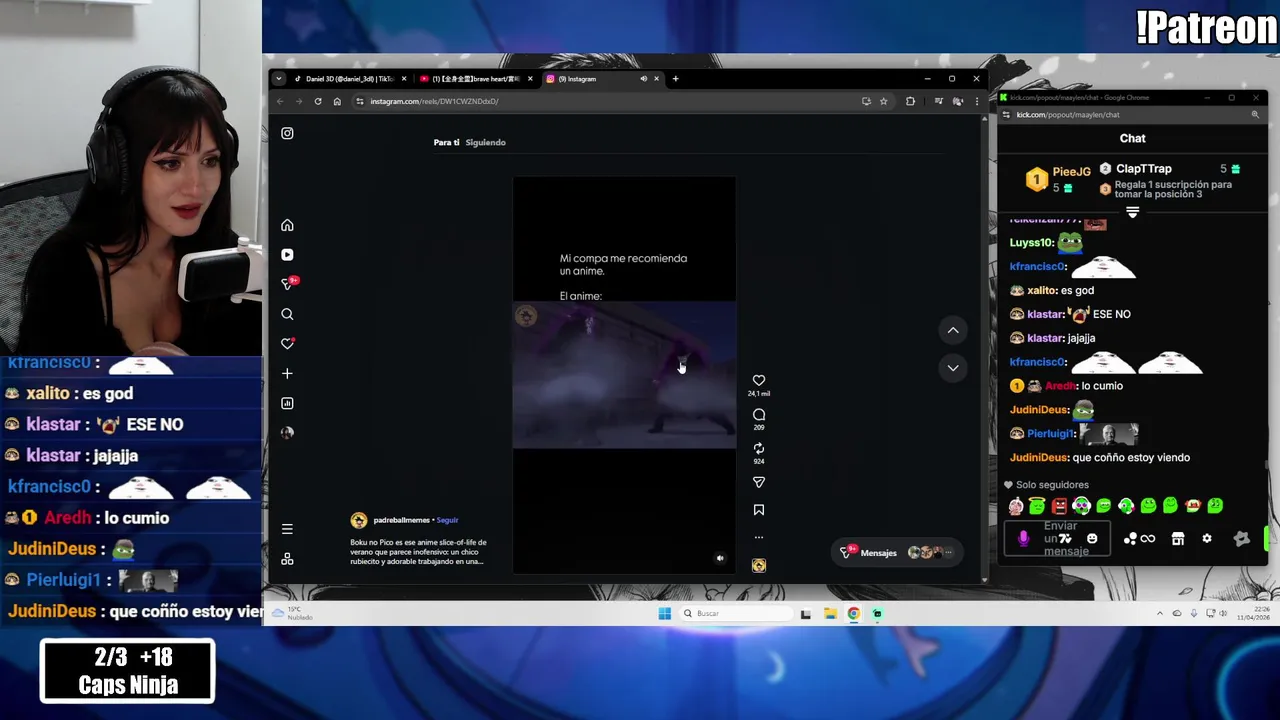1280x720 pixels.
Task: Click ClapTTrap in the gift leaderboard
Action: (1143, 169)
